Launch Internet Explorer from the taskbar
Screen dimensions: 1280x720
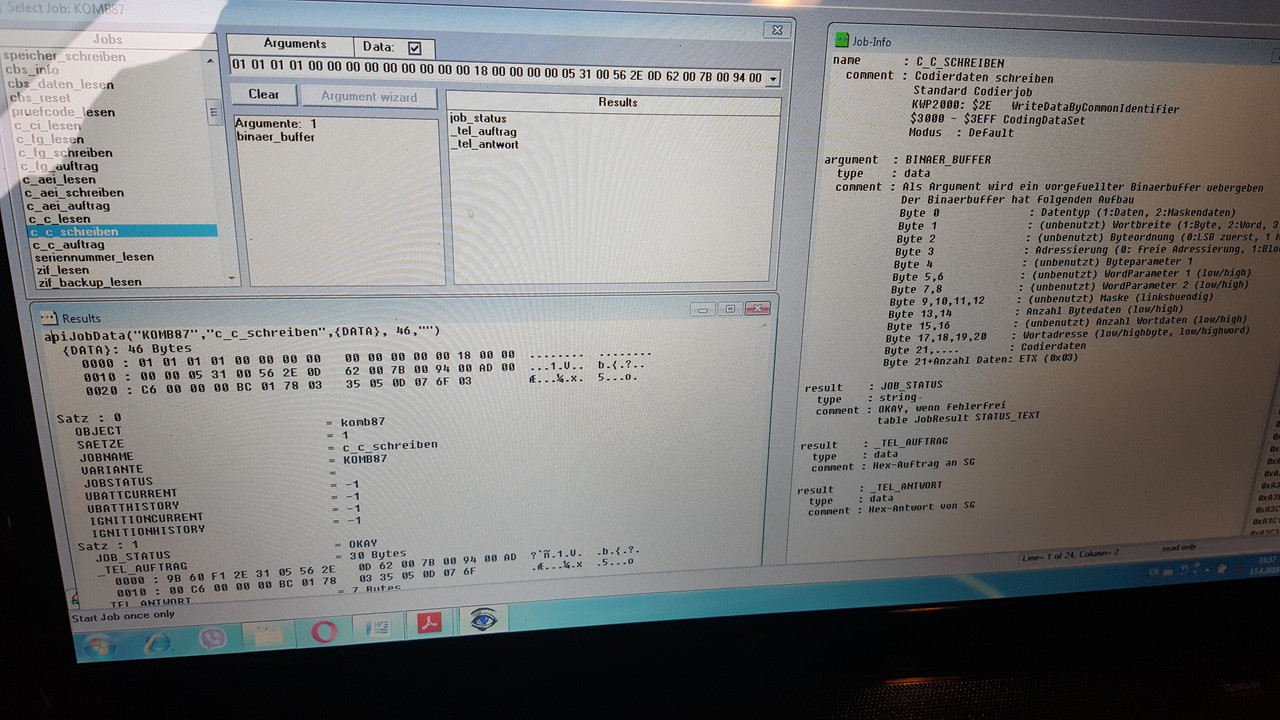pos(158,641)
